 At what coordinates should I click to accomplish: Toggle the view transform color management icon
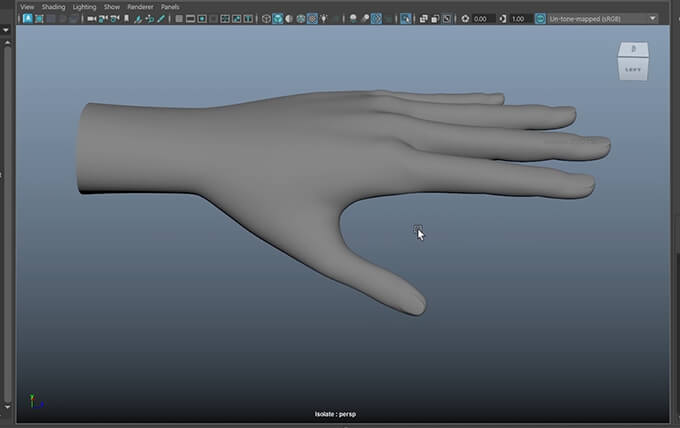pos(540,18)
